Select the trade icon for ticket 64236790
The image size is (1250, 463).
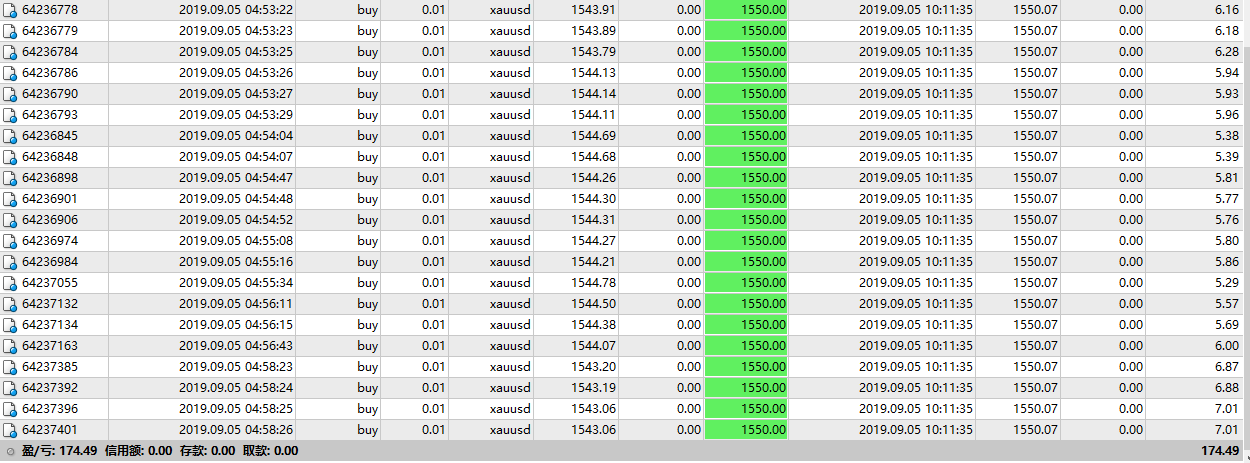[x=10, y=94]
